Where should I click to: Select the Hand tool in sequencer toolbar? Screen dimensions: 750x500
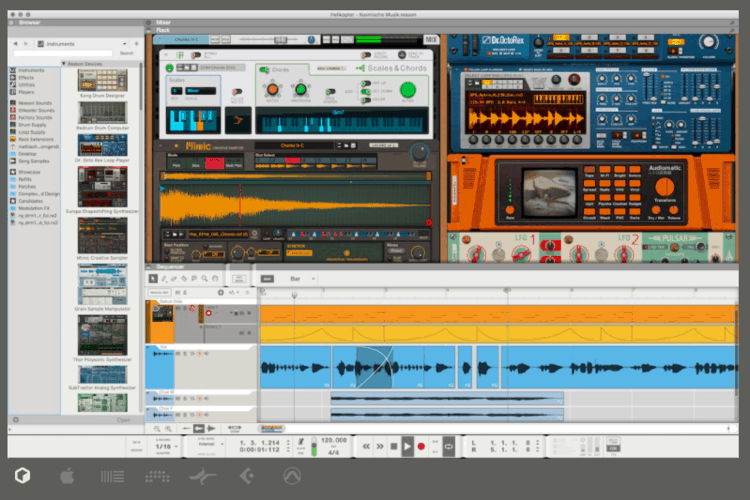point(215,278)
